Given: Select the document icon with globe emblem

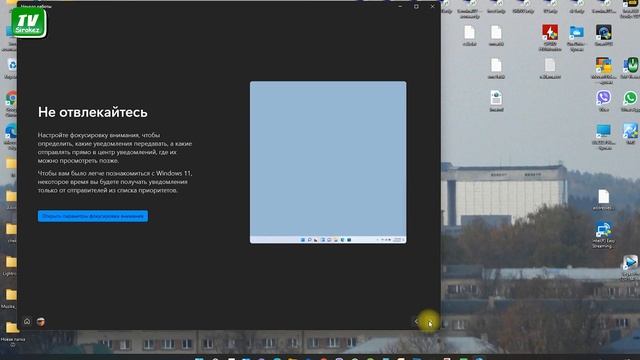Looking at the screenshot, I should 496,101.
